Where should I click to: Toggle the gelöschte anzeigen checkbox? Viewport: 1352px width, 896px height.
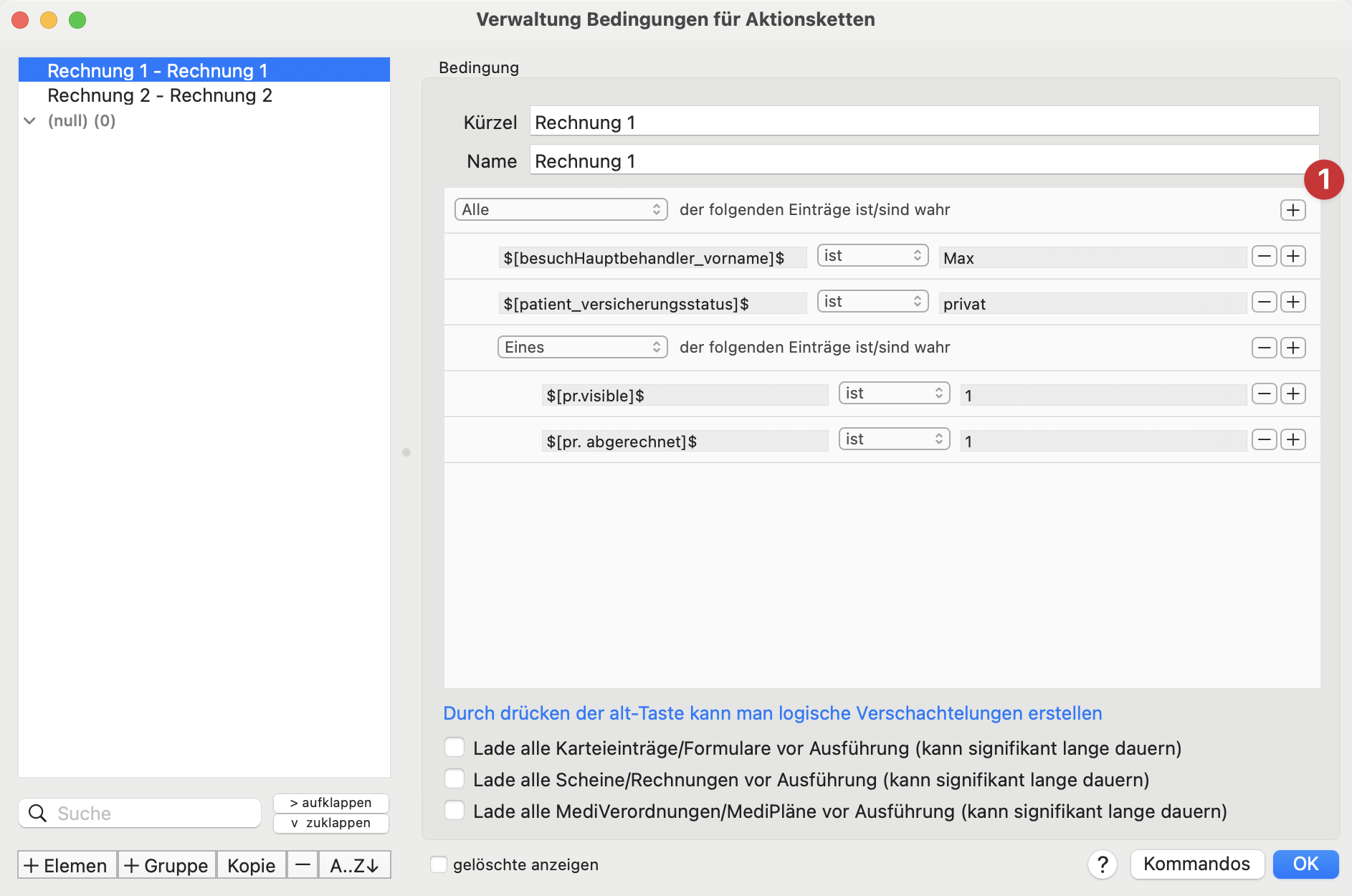[439, 864]
